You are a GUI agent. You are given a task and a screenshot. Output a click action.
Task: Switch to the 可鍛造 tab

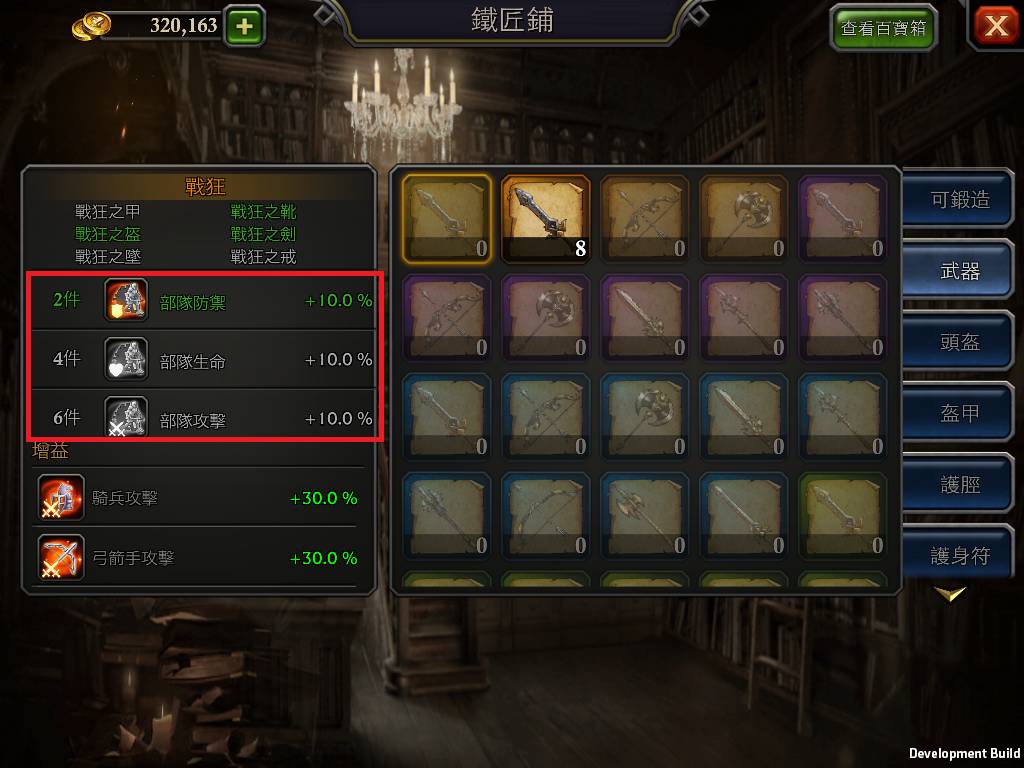(959, 199)
